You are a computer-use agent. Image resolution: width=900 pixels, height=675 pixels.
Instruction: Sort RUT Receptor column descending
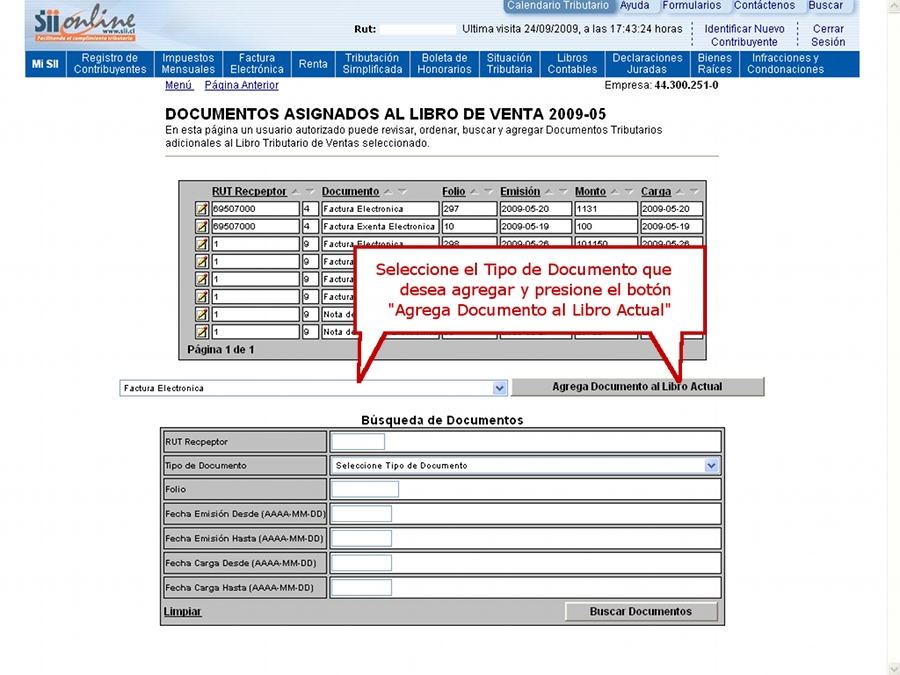click(x=310, y=192)
